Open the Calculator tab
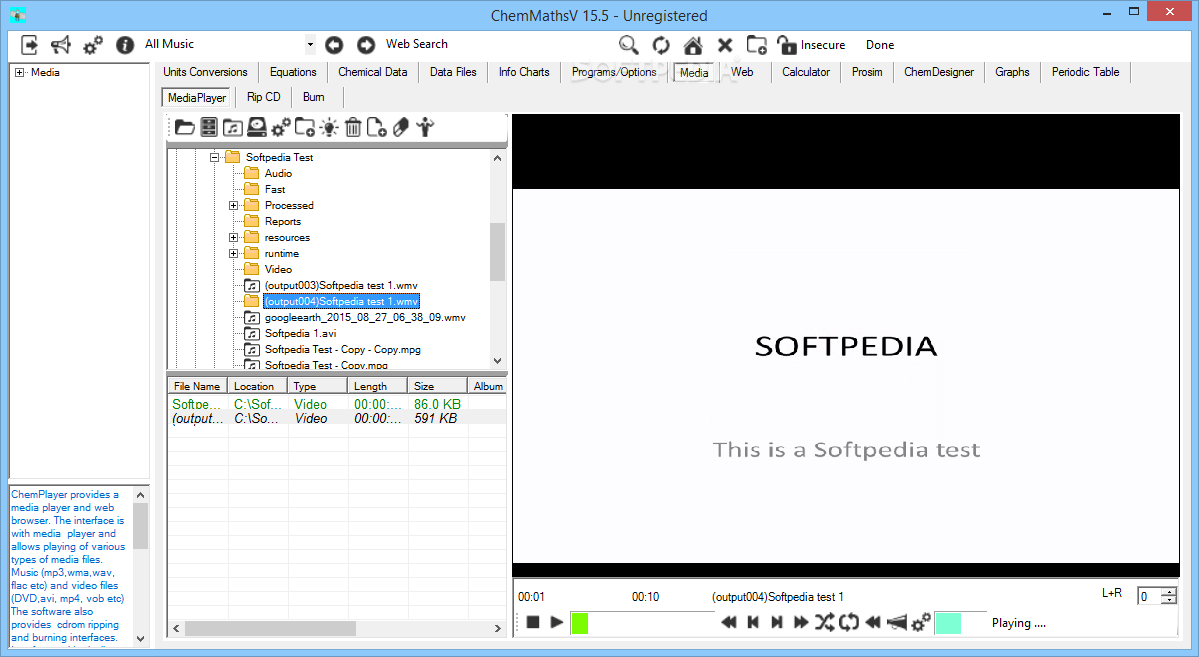Image resolution: width=1199 pixels, height=657 pixels. pyautogui.click(x=805, y=72)
